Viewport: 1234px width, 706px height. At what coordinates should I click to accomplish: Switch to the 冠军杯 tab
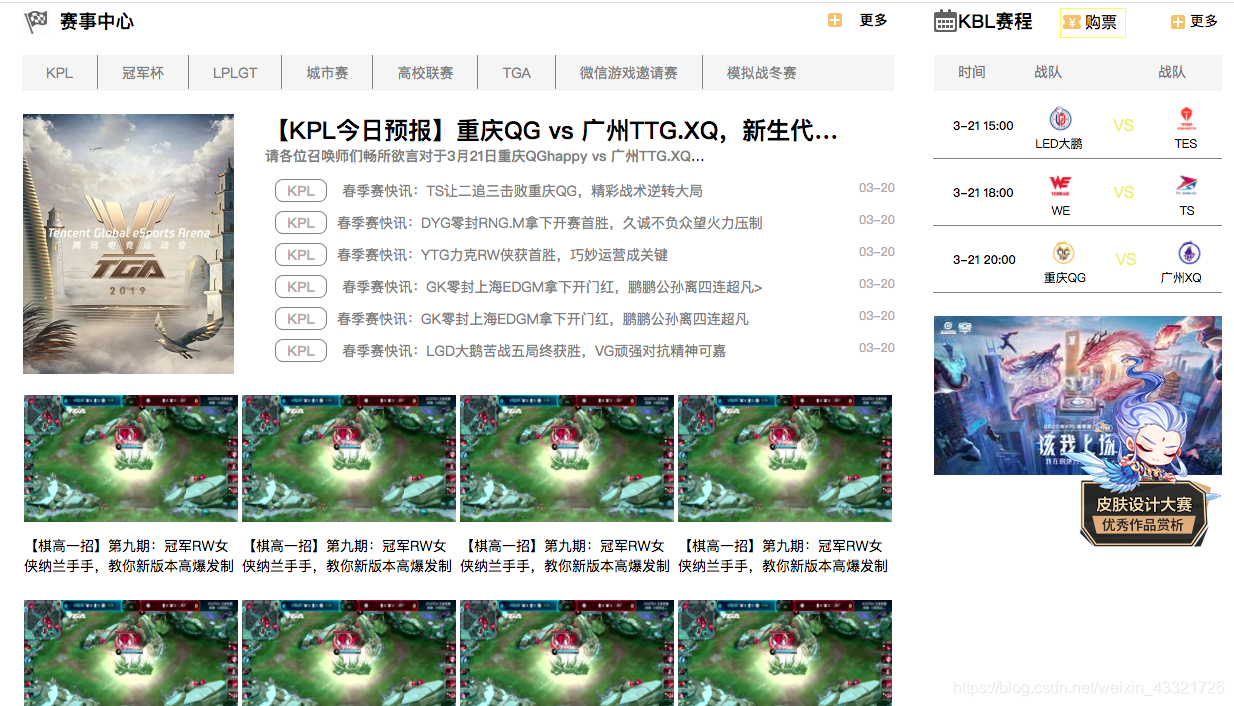[x=143, y=73]
